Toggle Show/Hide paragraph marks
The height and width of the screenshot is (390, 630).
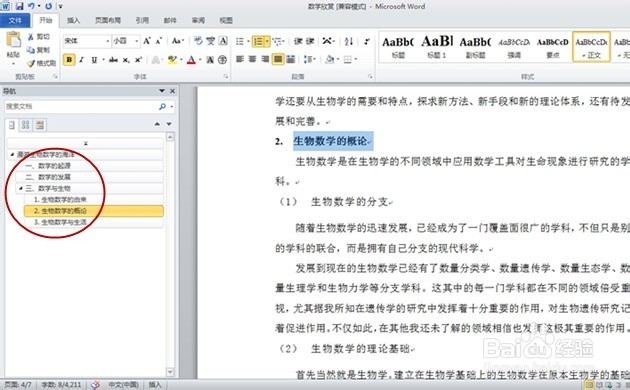coord(367,41)
